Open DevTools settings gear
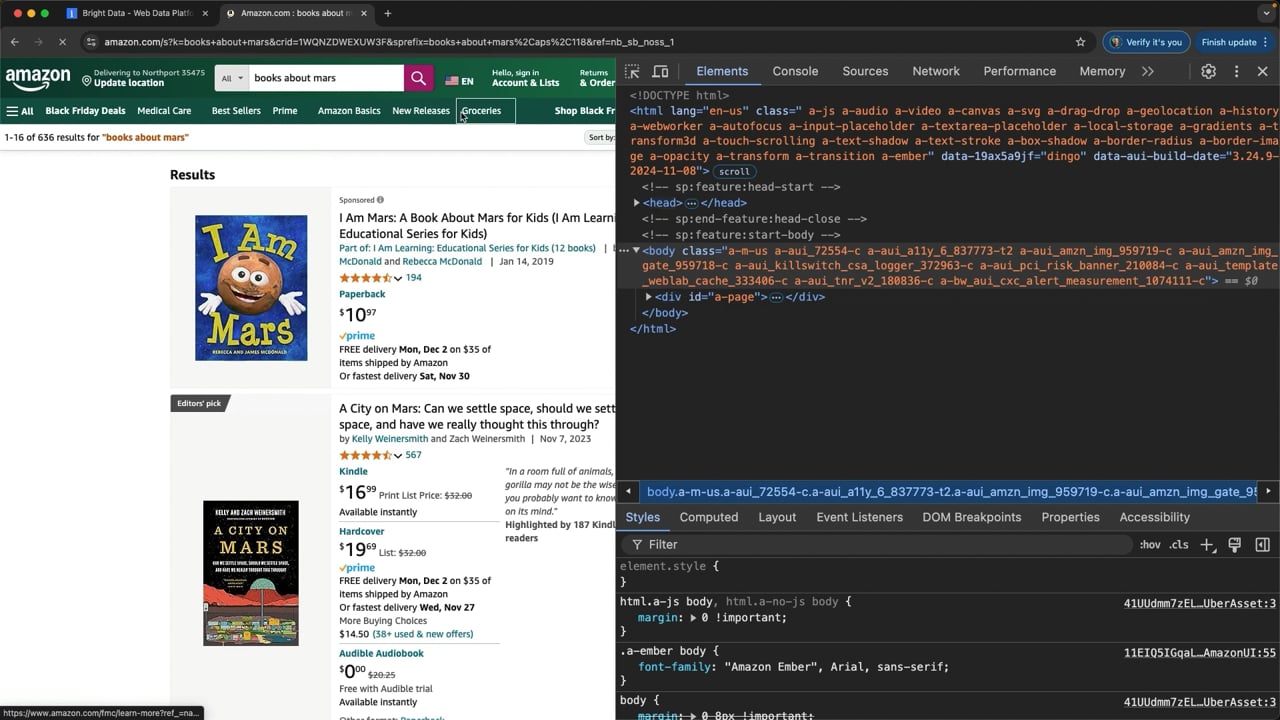This screenshot has width=1280, height=720. click(x=1208, y=72)
